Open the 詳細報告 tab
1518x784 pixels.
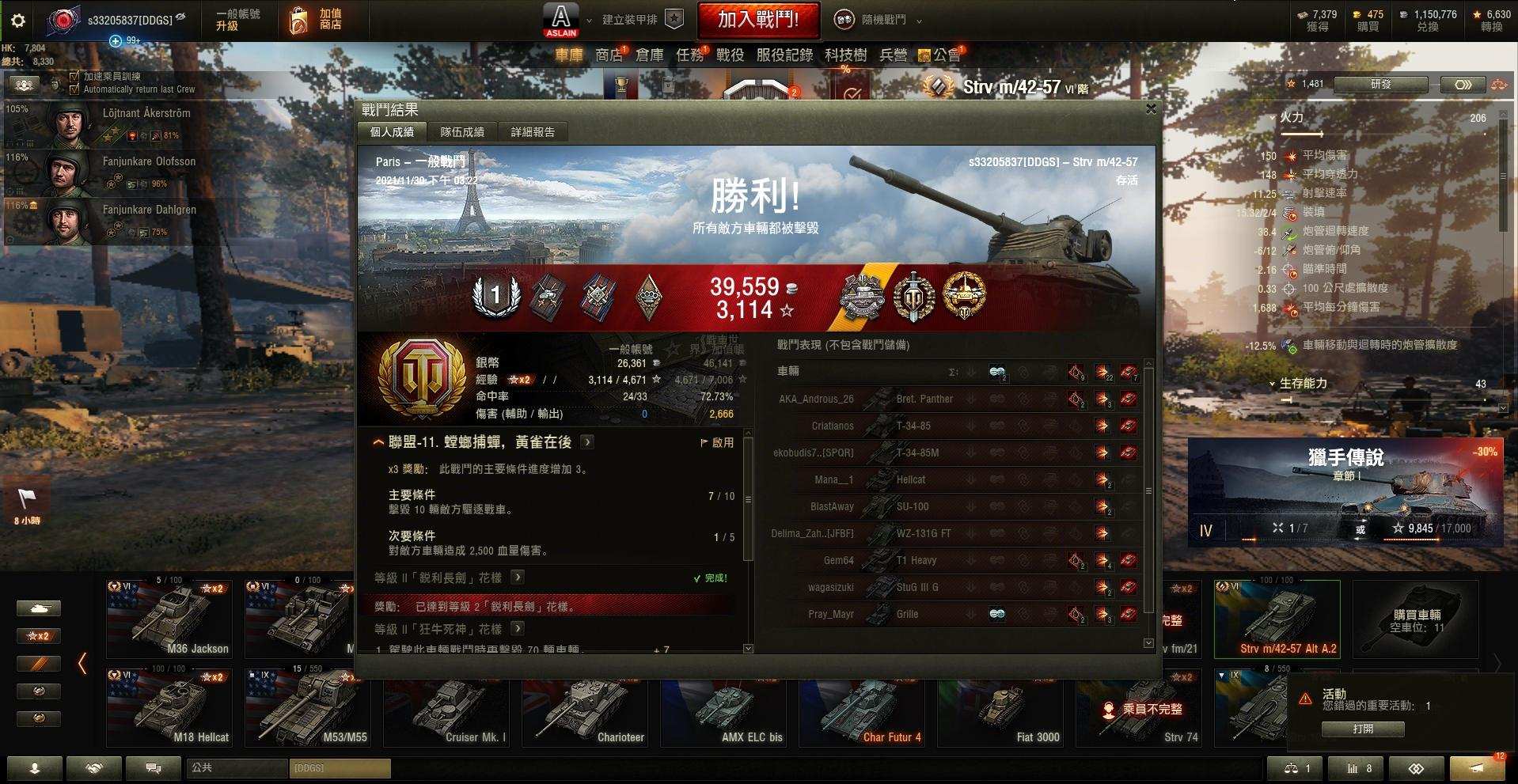pyautogui.click(x=533, y=132)
